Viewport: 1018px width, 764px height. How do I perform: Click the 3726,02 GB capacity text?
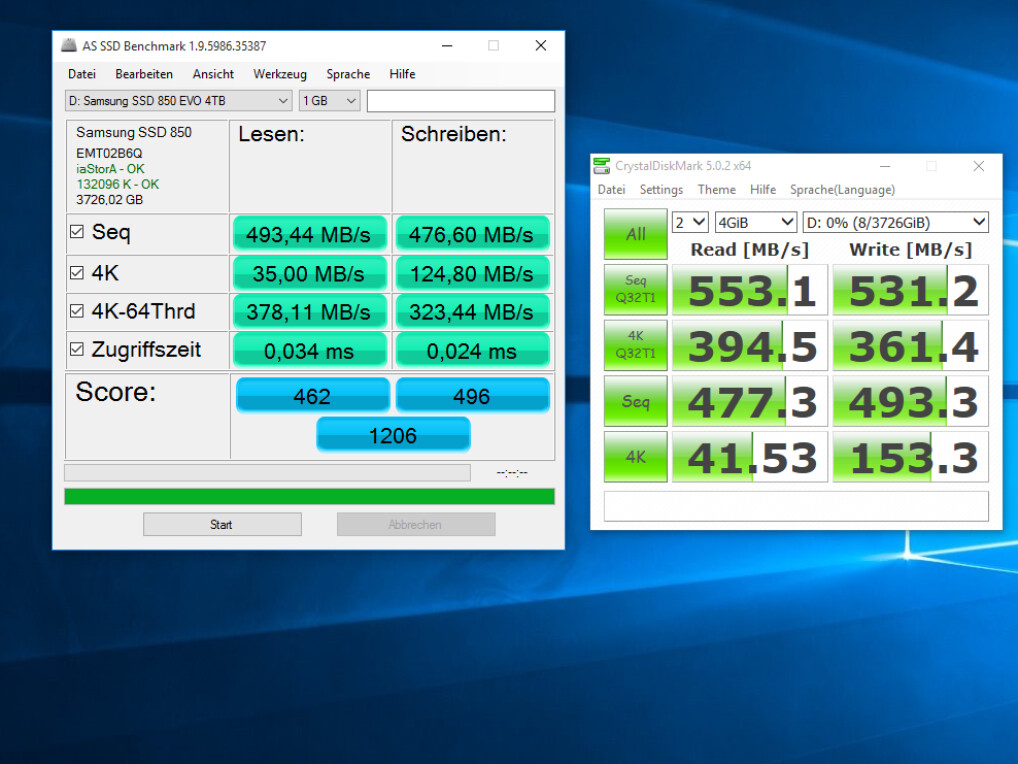click(110, 200)
